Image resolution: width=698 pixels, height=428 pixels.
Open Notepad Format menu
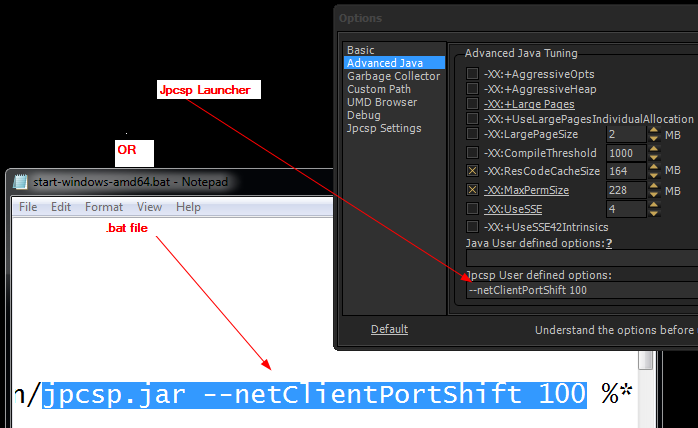[104, 207]
